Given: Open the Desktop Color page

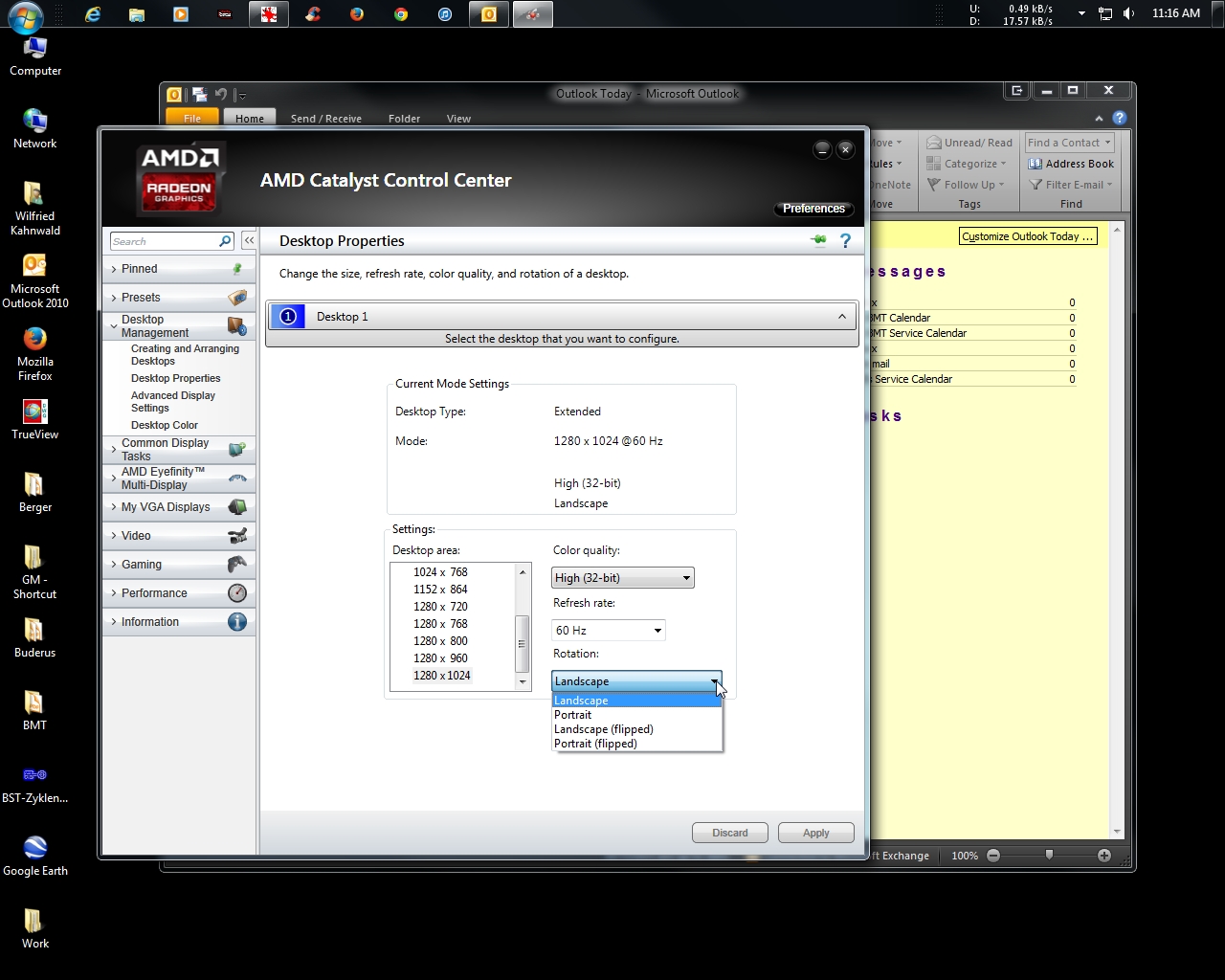Looking at the screenshot, I should (x=165, y=425).
